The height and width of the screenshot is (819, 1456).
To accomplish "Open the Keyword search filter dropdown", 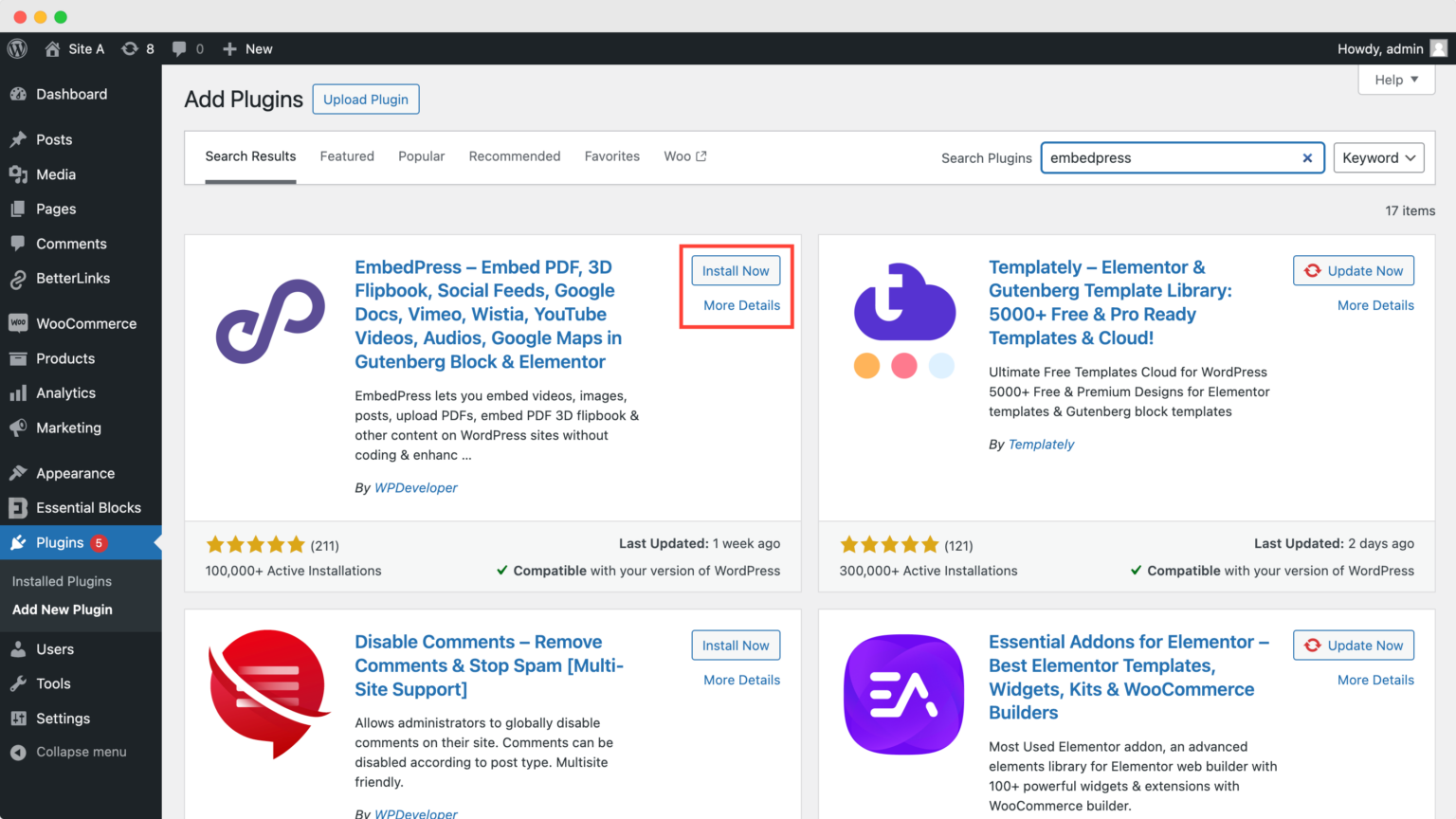I will point(1378,157).
